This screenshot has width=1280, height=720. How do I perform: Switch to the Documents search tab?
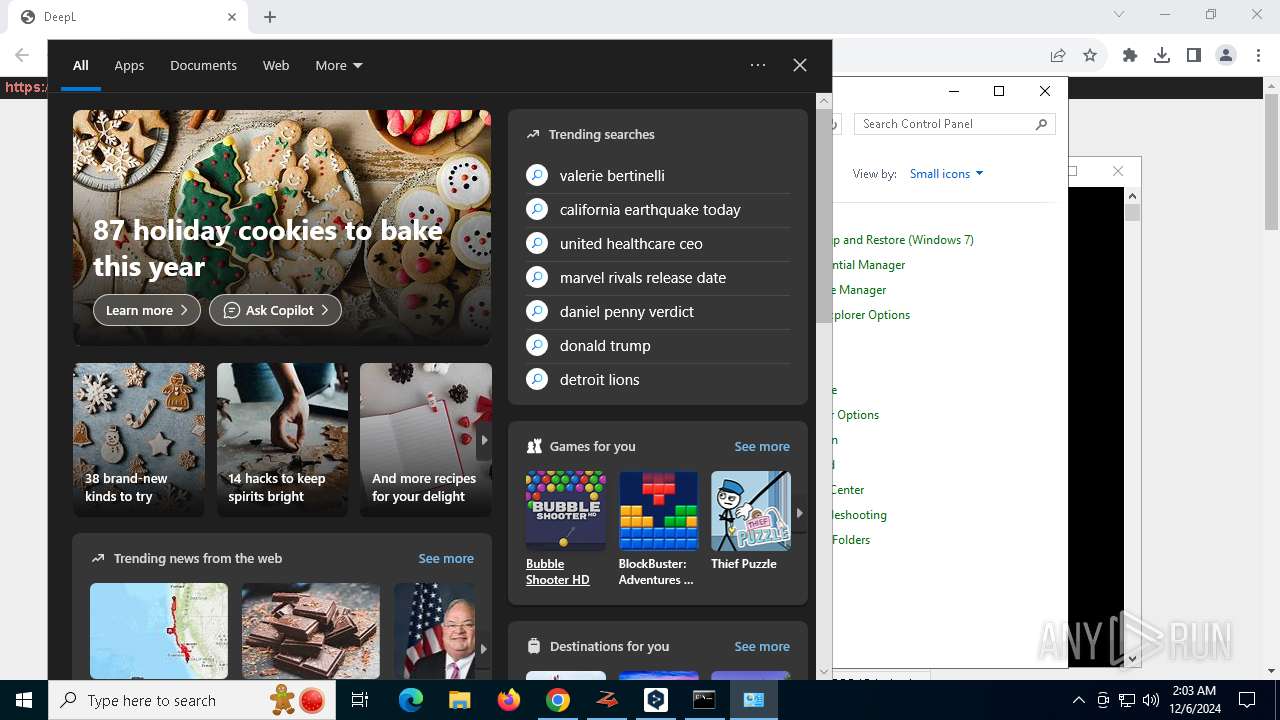(203, 65)
